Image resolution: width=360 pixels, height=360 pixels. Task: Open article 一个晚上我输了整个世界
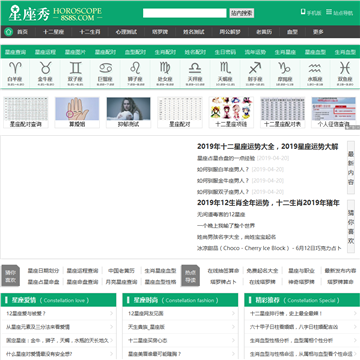coord(226,226)
